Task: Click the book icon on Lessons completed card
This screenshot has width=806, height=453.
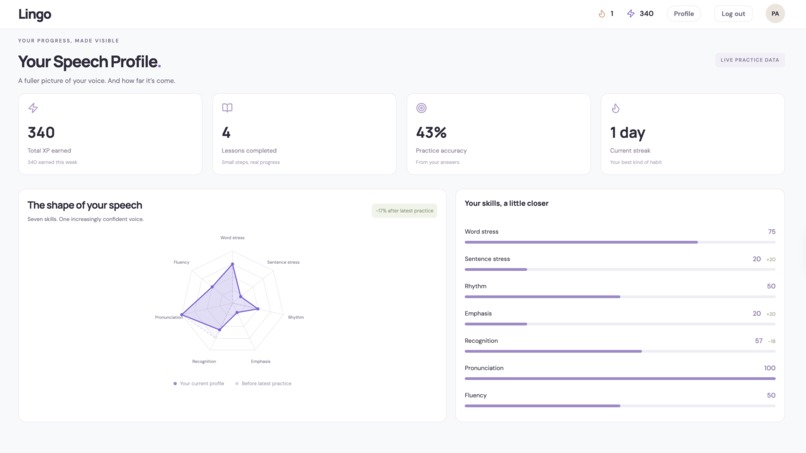Action: click(227, 107)
